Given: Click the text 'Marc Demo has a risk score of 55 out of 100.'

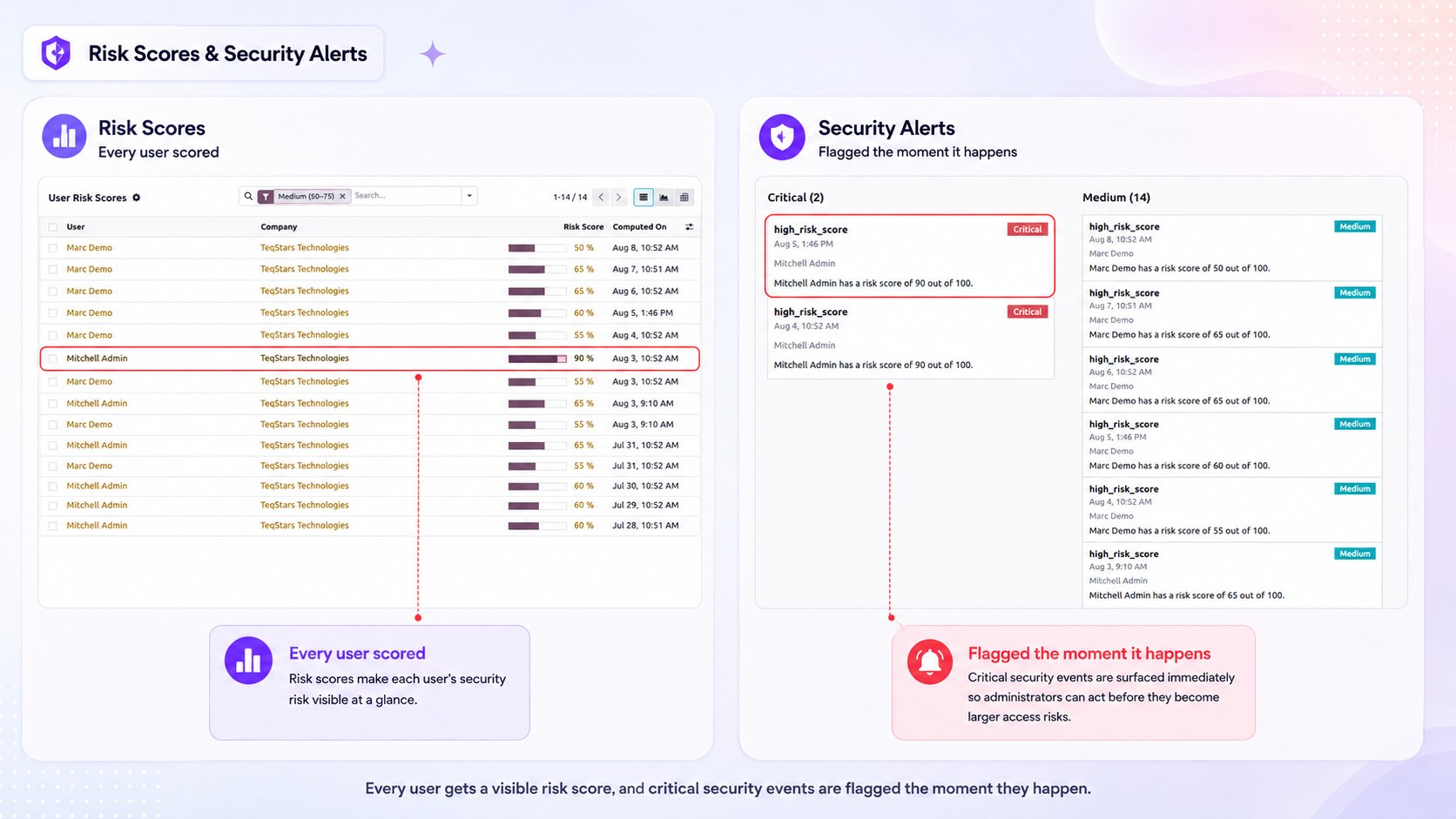Looking at the screenshot, I should 1179,531.
